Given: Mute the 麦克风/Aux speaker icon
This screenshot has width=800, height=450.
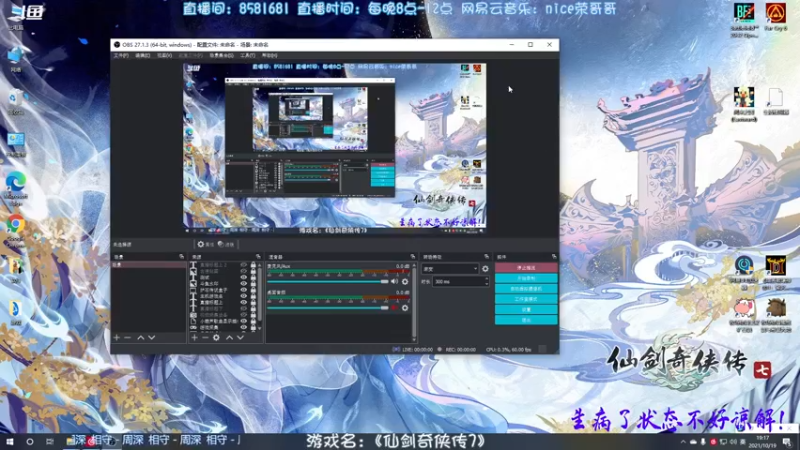Looking at the screenshot, I should [x=394, y=282].
